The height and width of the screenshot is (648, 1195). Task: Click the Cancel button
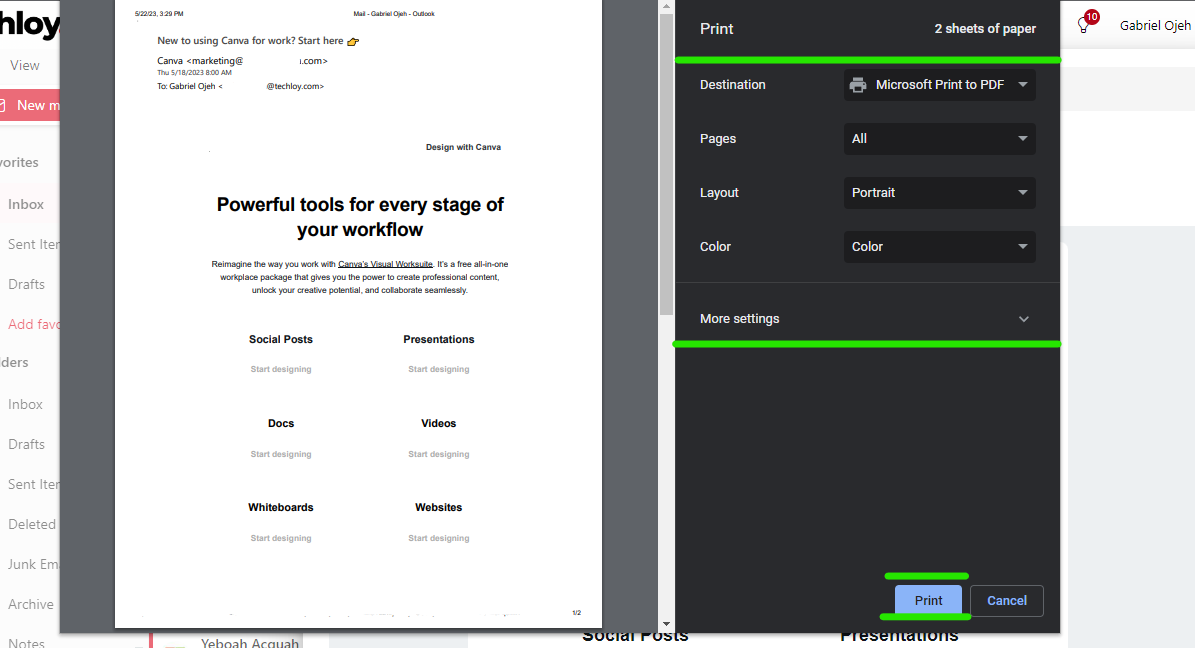(1007, 601)
